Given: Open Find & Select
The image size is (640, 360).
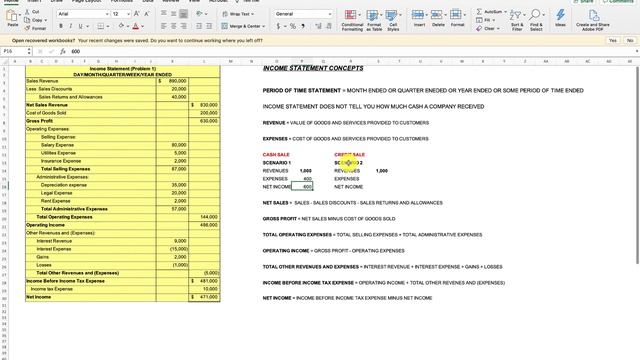Looking at the screenshot, I should tap(536, 20).
